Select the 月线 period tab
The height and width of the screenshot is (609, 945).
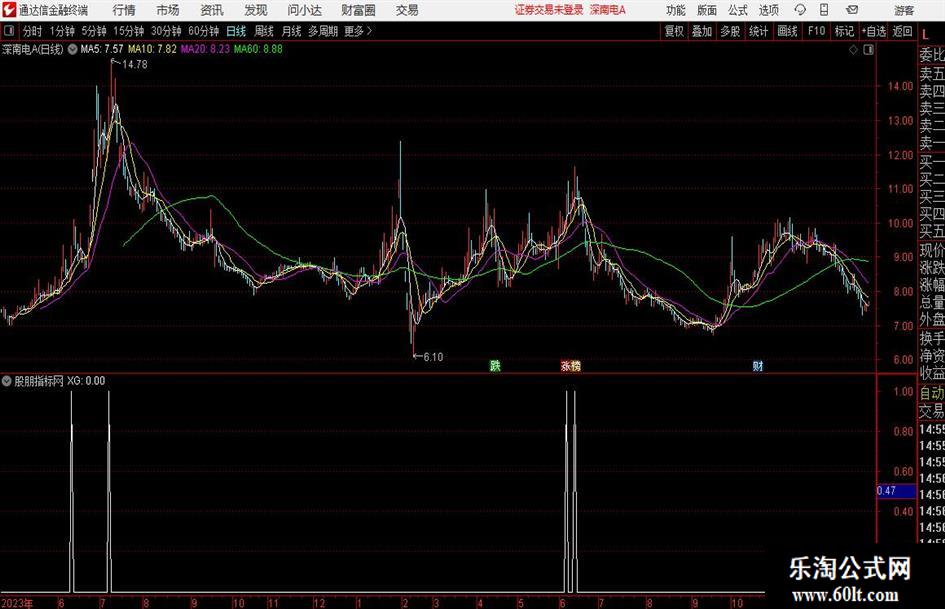[x=291, y=31]
